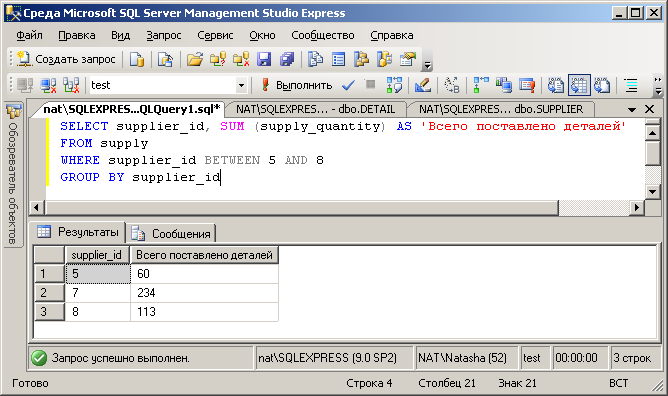This screenshot has height=396, width=668.
Task: Open Design Query in Editor icon
Action: [x=423, y=85]
